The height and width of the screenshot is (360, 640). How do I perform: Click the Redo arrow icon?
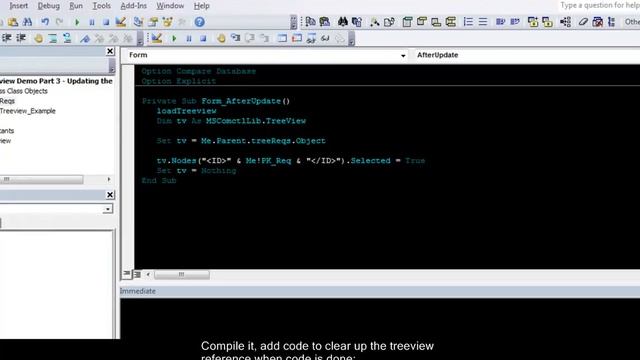pyautogui.click(x=60, y=22)
